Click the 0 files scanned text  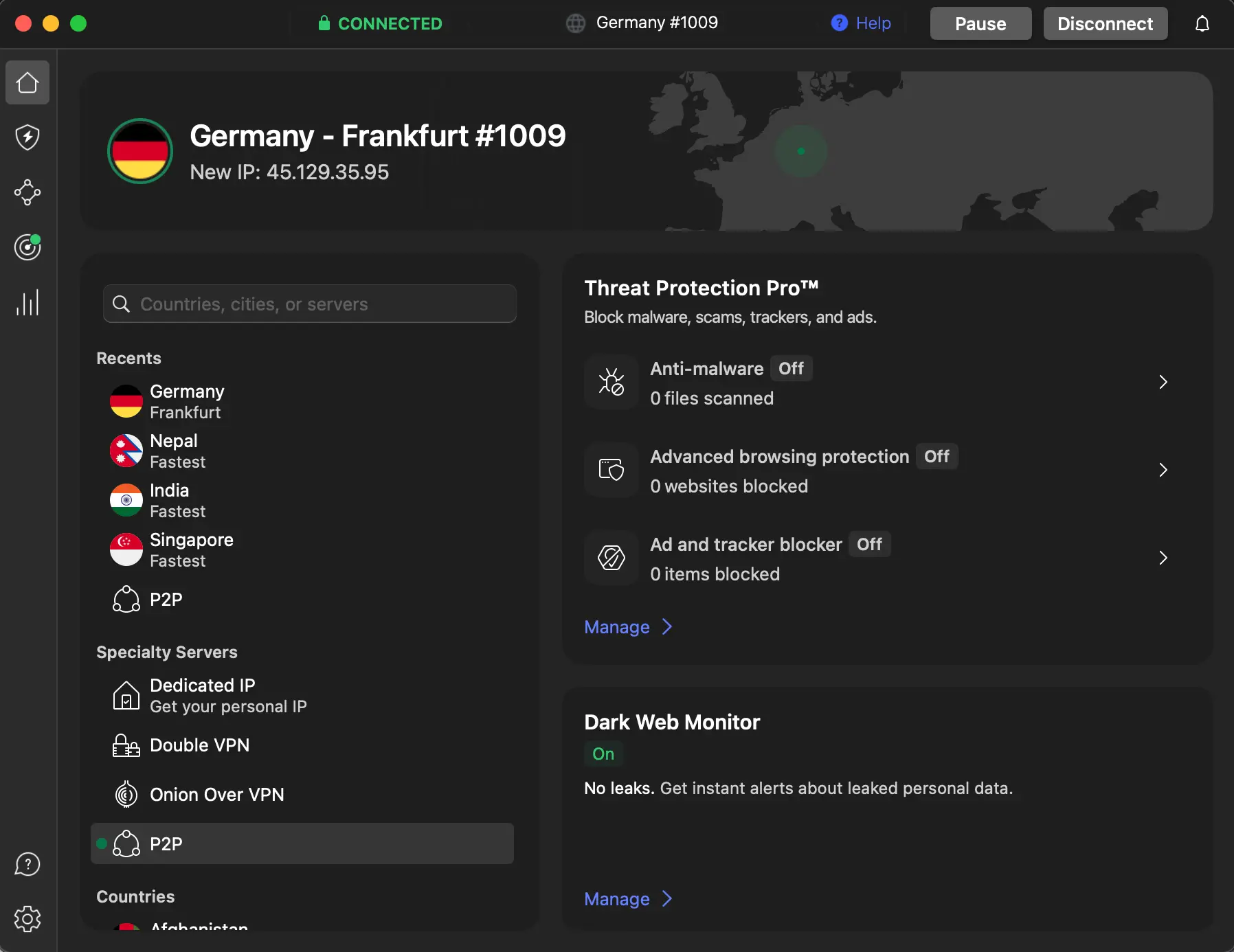click(712, 398)
